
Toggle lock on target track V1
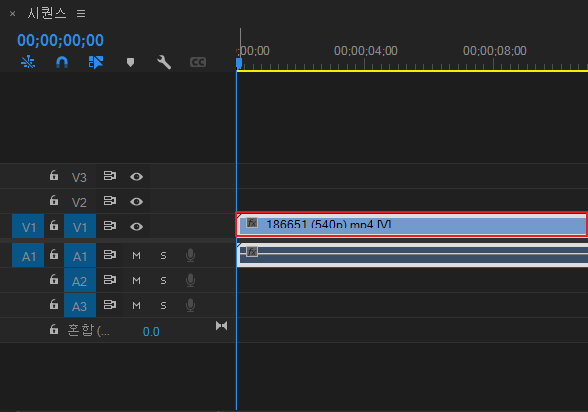click(x=54, y=226)
